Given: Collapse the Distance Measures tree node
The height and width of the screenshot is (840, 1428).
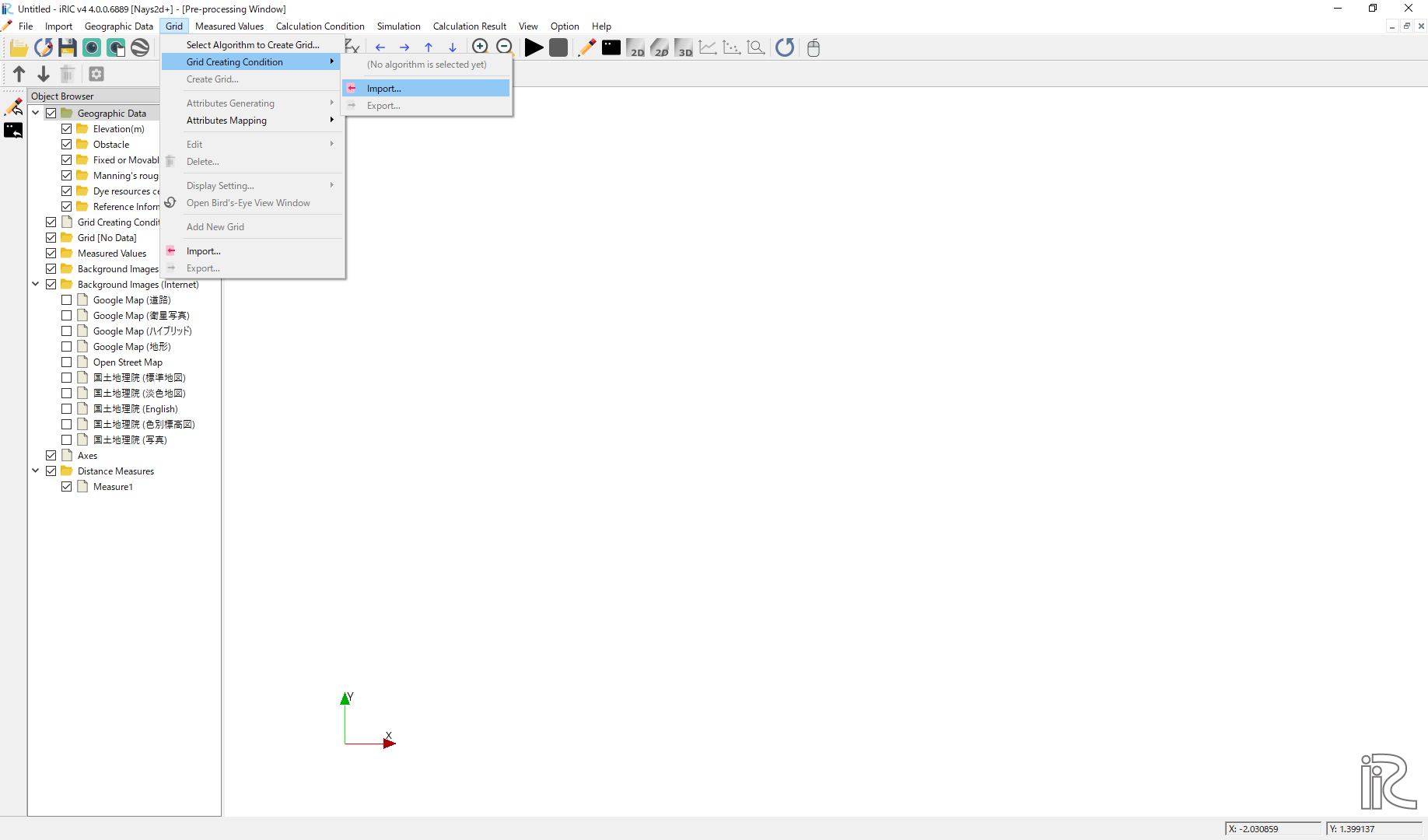Looking at the screenshot, I should (36, 471).
